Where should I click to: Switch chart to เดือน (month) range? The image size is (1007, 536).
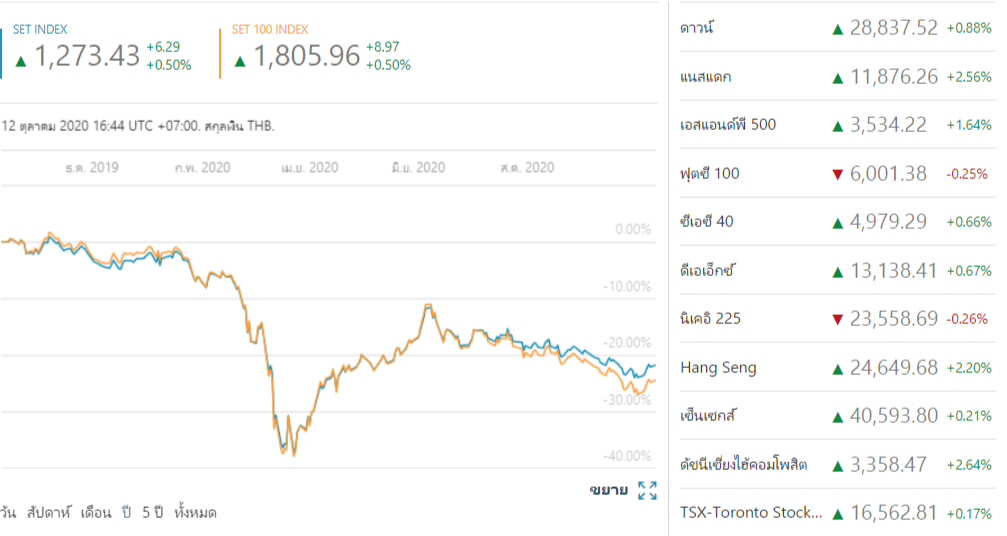pos(96,512)
